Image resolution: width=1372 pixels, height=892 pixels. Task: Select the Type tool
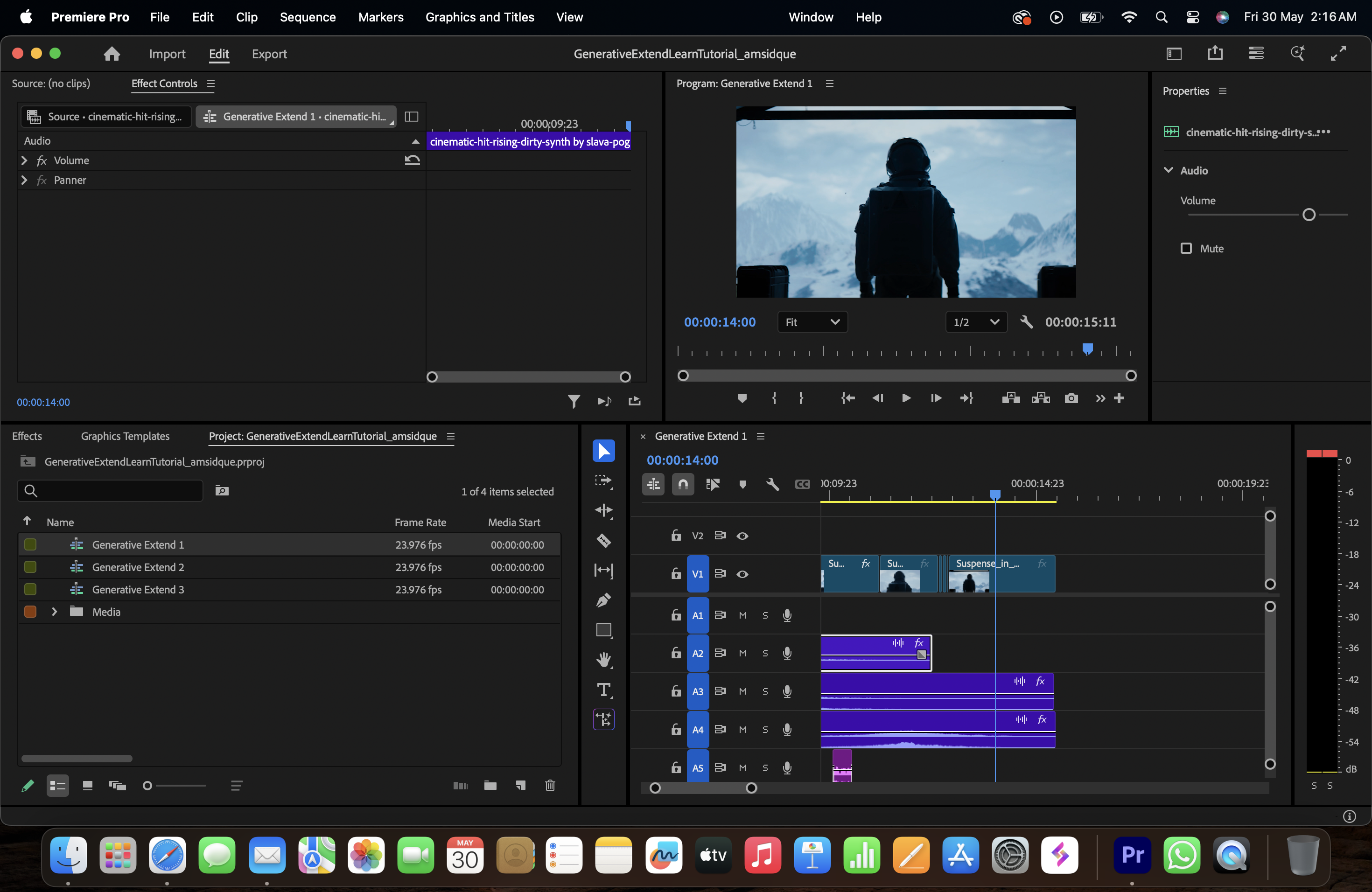tap(603, 690)
